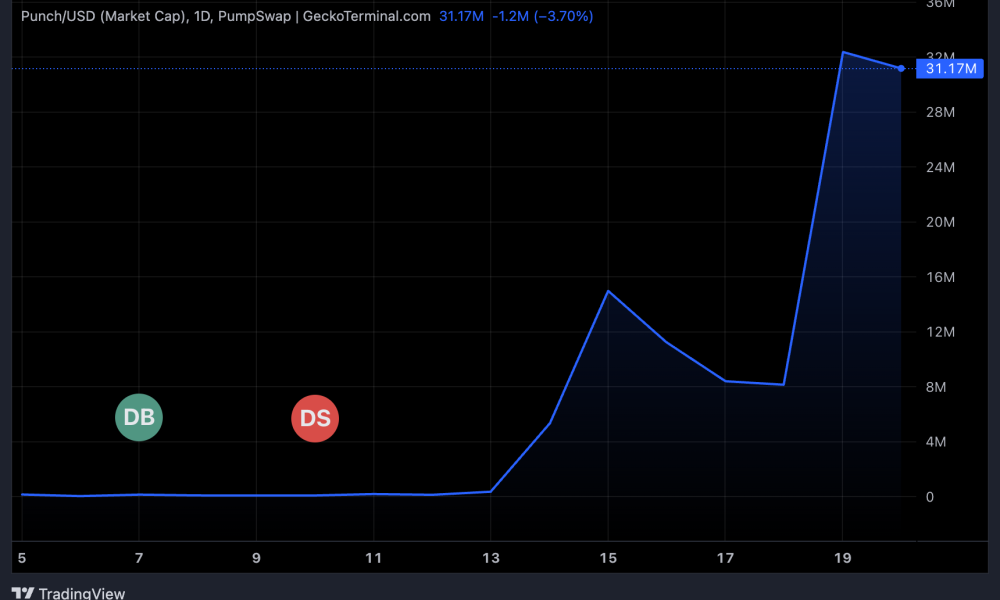1000x600 pixels.
Task: Click the TV logo icon bottom left
Action: pos(24,592)
